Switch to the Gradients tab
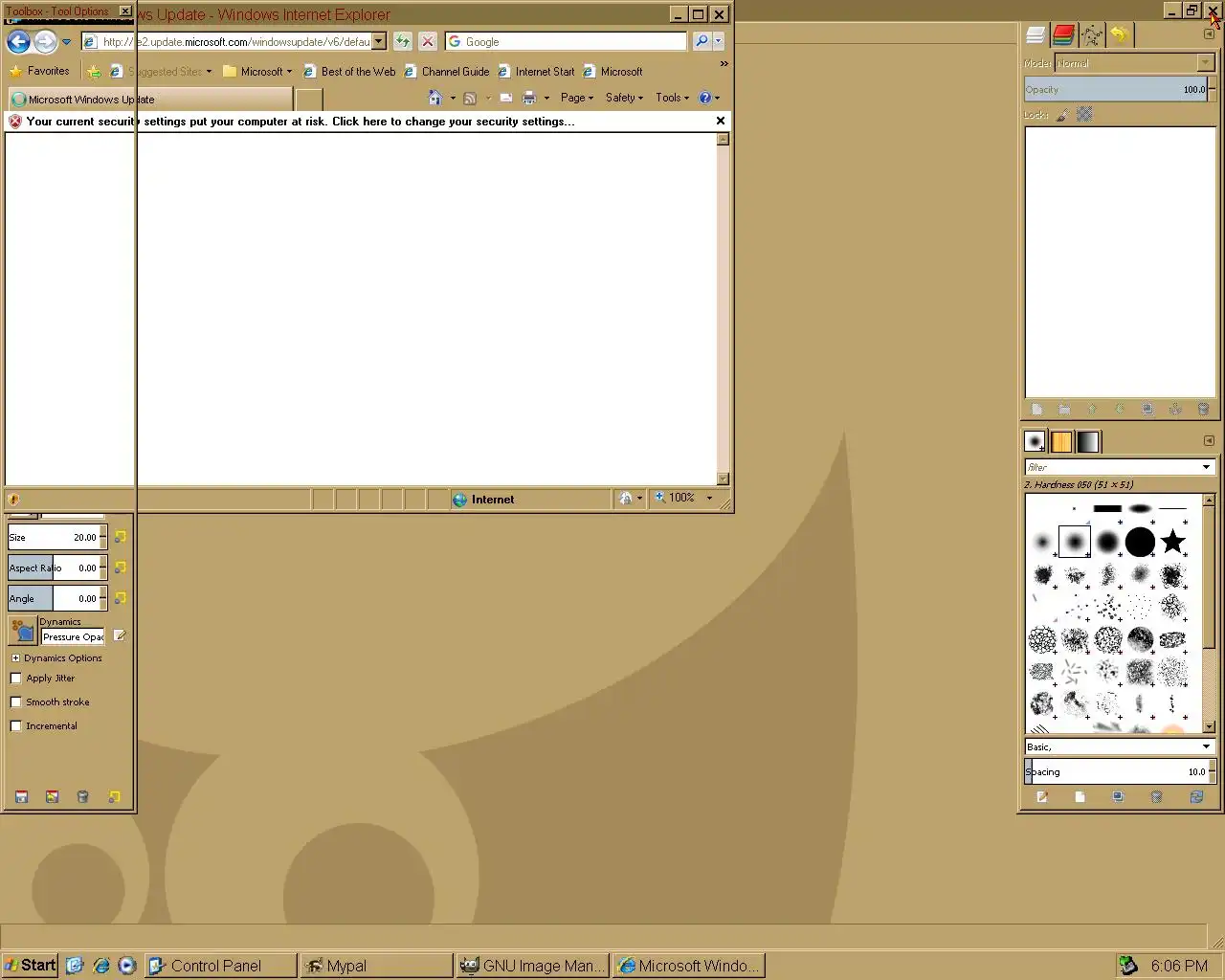This screenshot has height=980, width=1225. coord(1088,441)
